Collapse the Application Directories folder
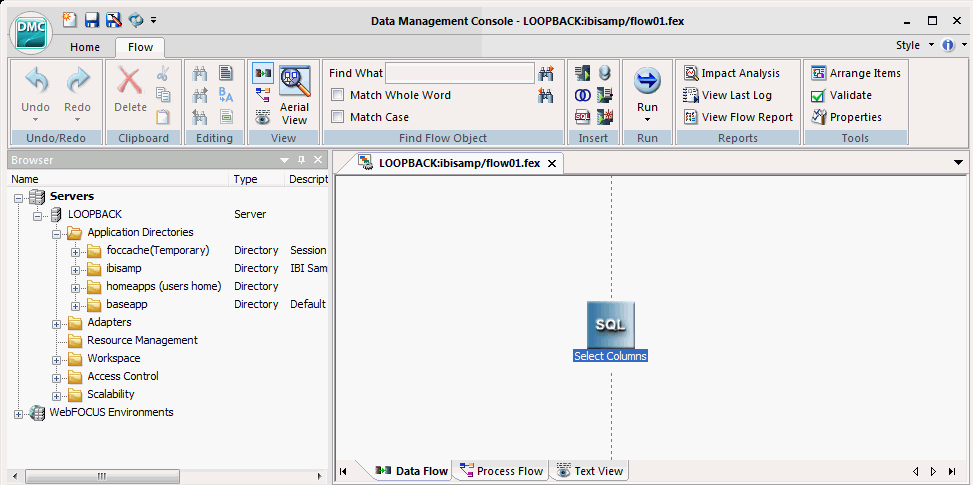 tap(56, 234)
